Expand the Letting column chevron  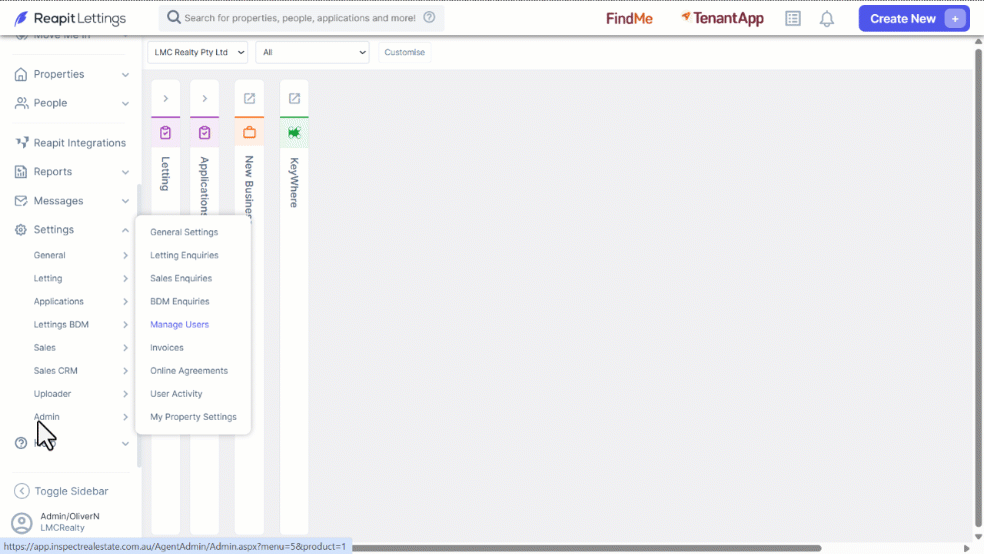(166, 99)
